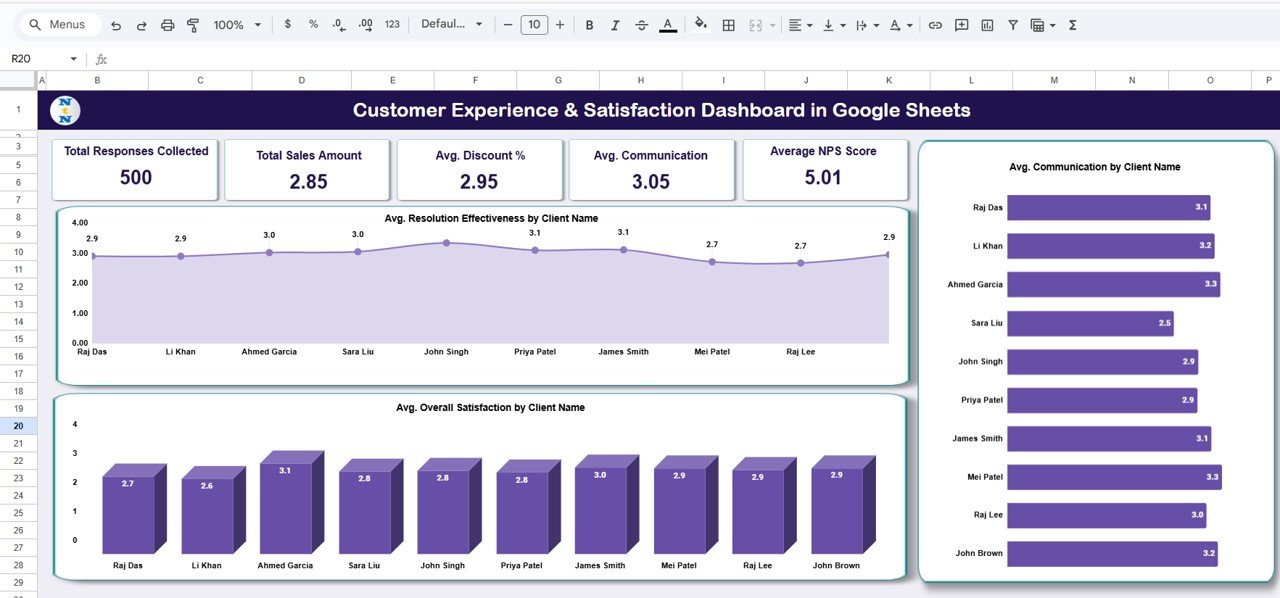The image size is (1280, 598).
Task: Open the zoom level dropdown
Action: (x=231, y=24)
